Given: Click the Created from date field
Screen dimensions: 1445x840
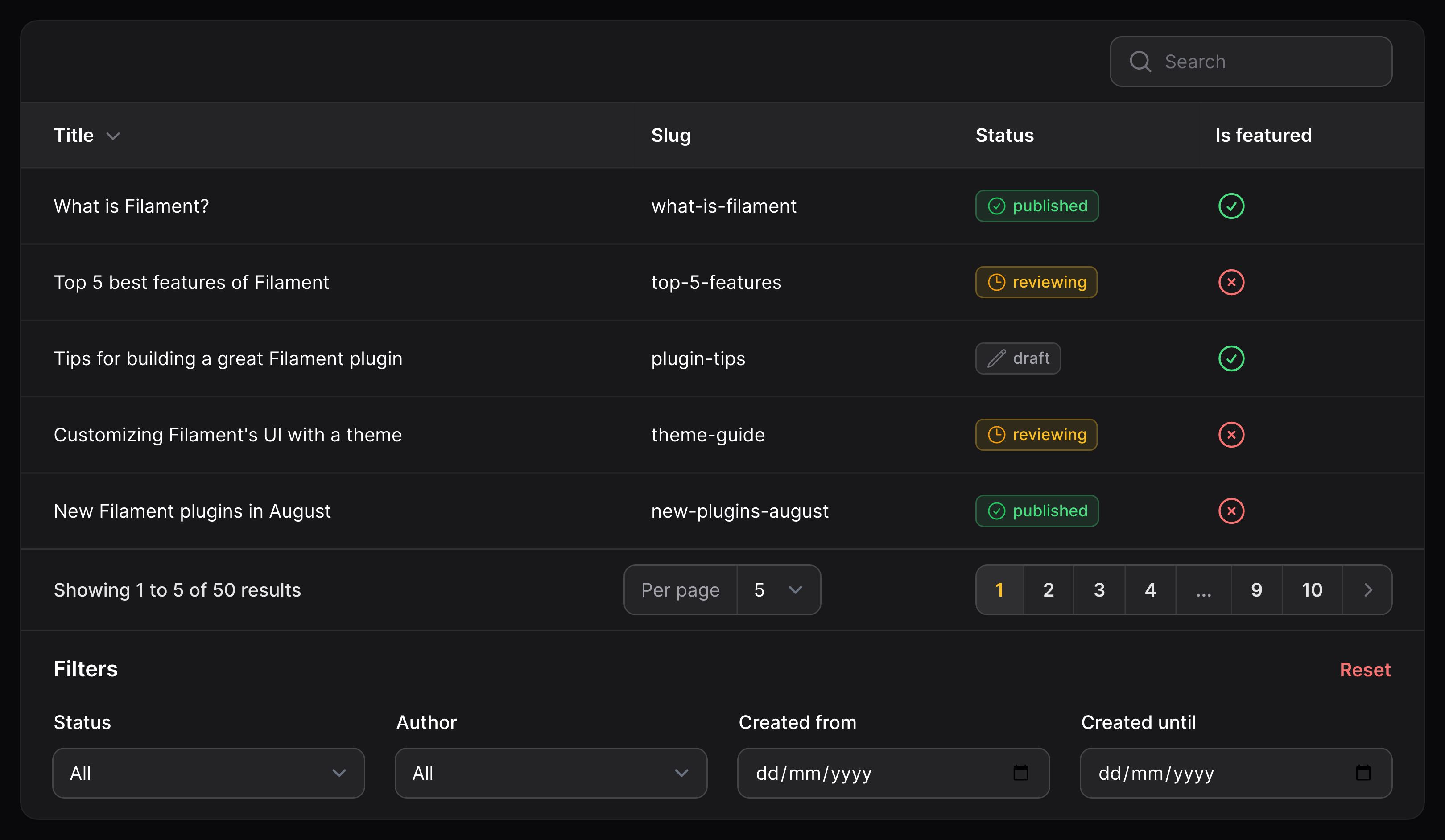Looking at the screenshot, I should tap(893, 773).
